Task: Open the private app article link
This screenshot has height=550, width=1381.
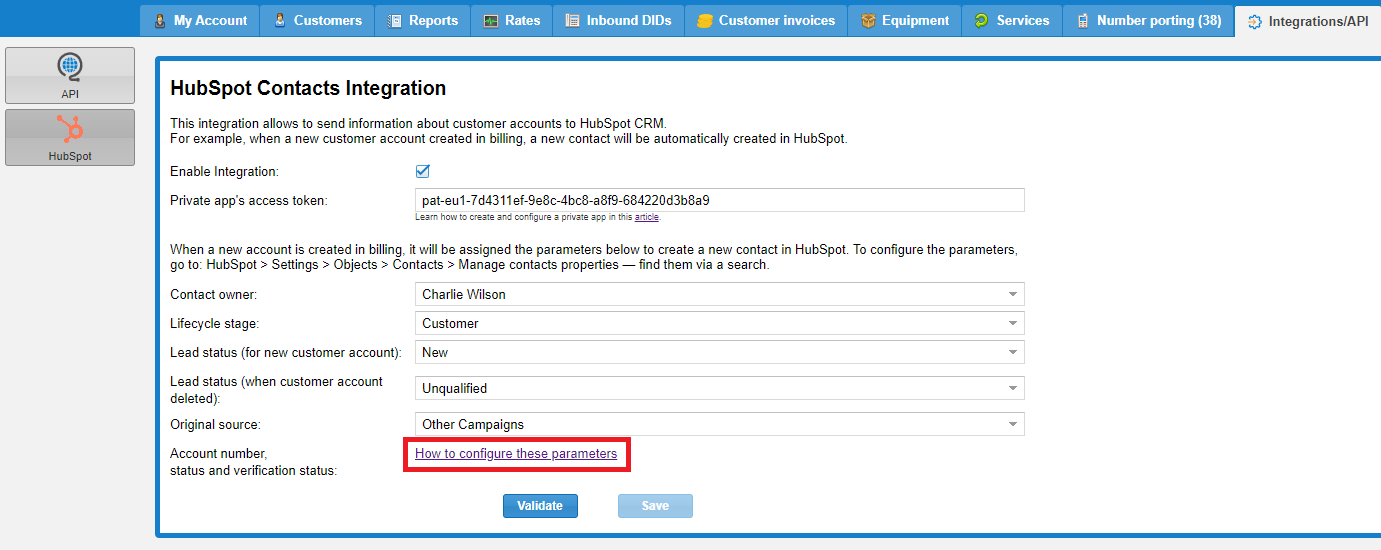Action: click(x=646, y=217)
